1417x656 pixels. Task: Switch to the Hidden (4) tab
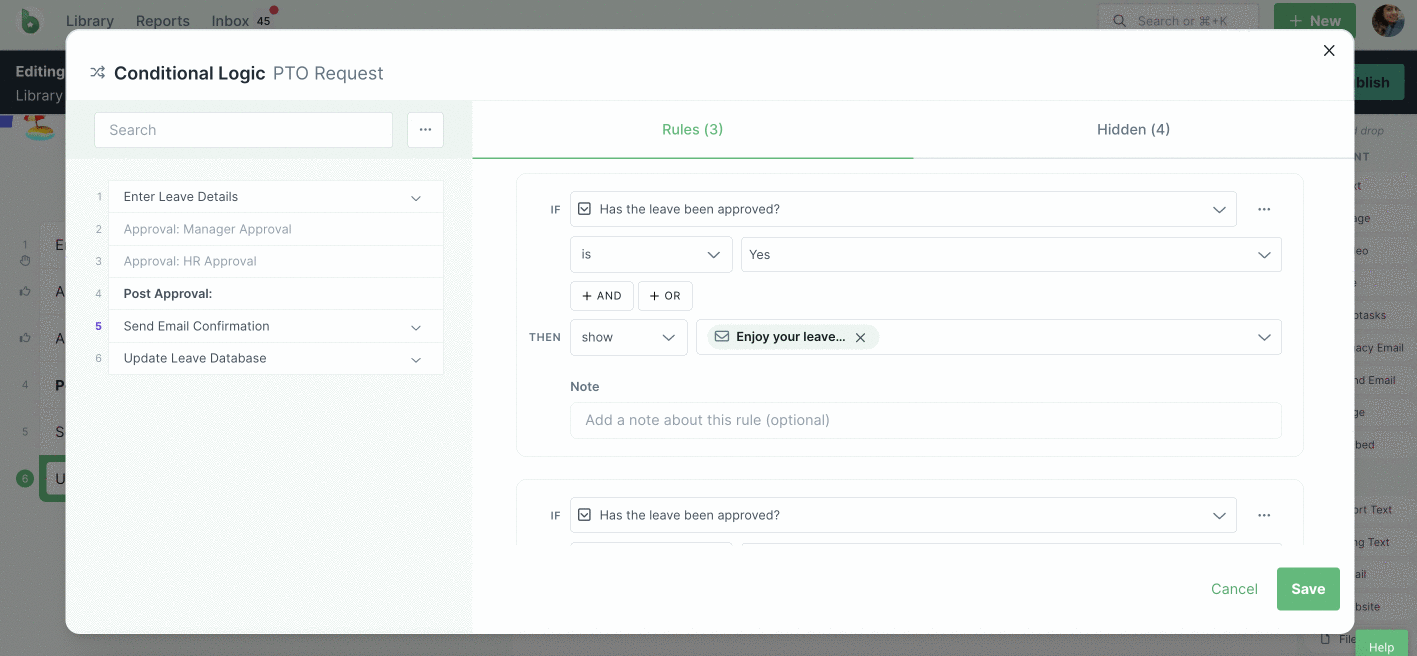click(x=1133, y=129)
